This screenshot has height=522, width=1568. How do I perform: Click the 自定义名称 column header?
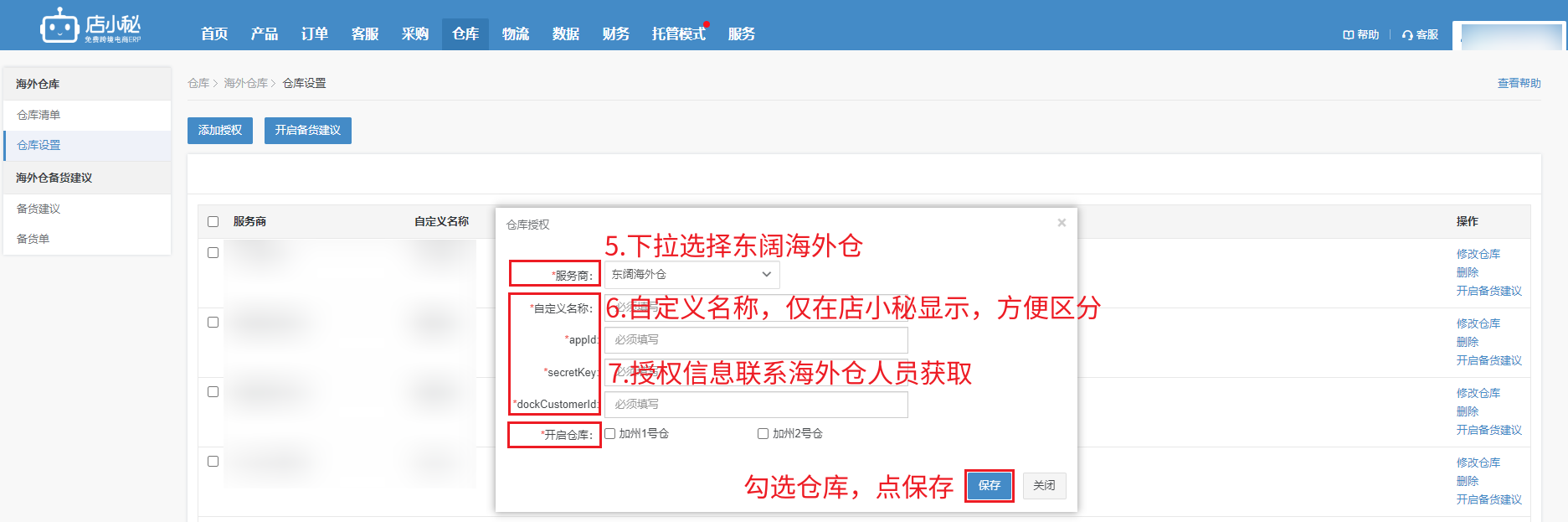pos(441,221)
